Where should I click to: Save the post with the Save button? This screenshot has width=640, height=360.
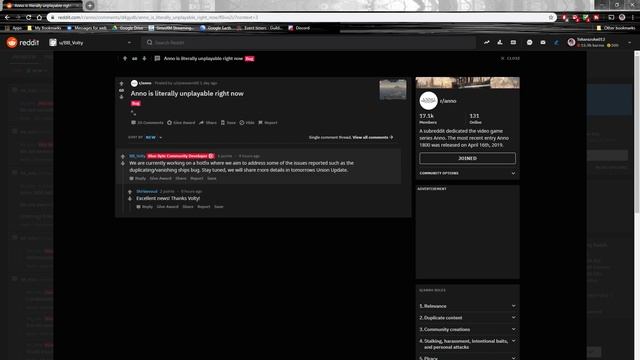(x=228, y=123)
